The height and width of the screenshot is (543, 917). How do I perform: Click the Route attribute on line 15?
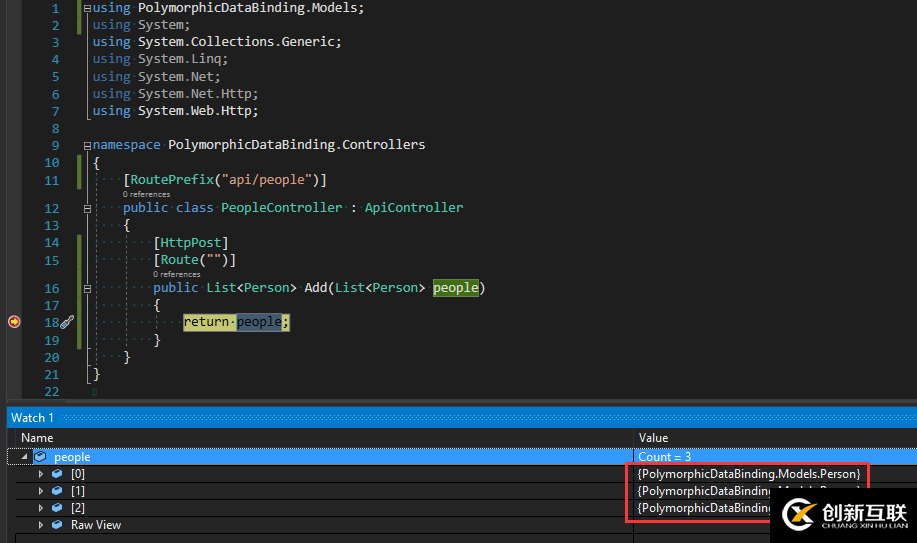click(180, 260)
